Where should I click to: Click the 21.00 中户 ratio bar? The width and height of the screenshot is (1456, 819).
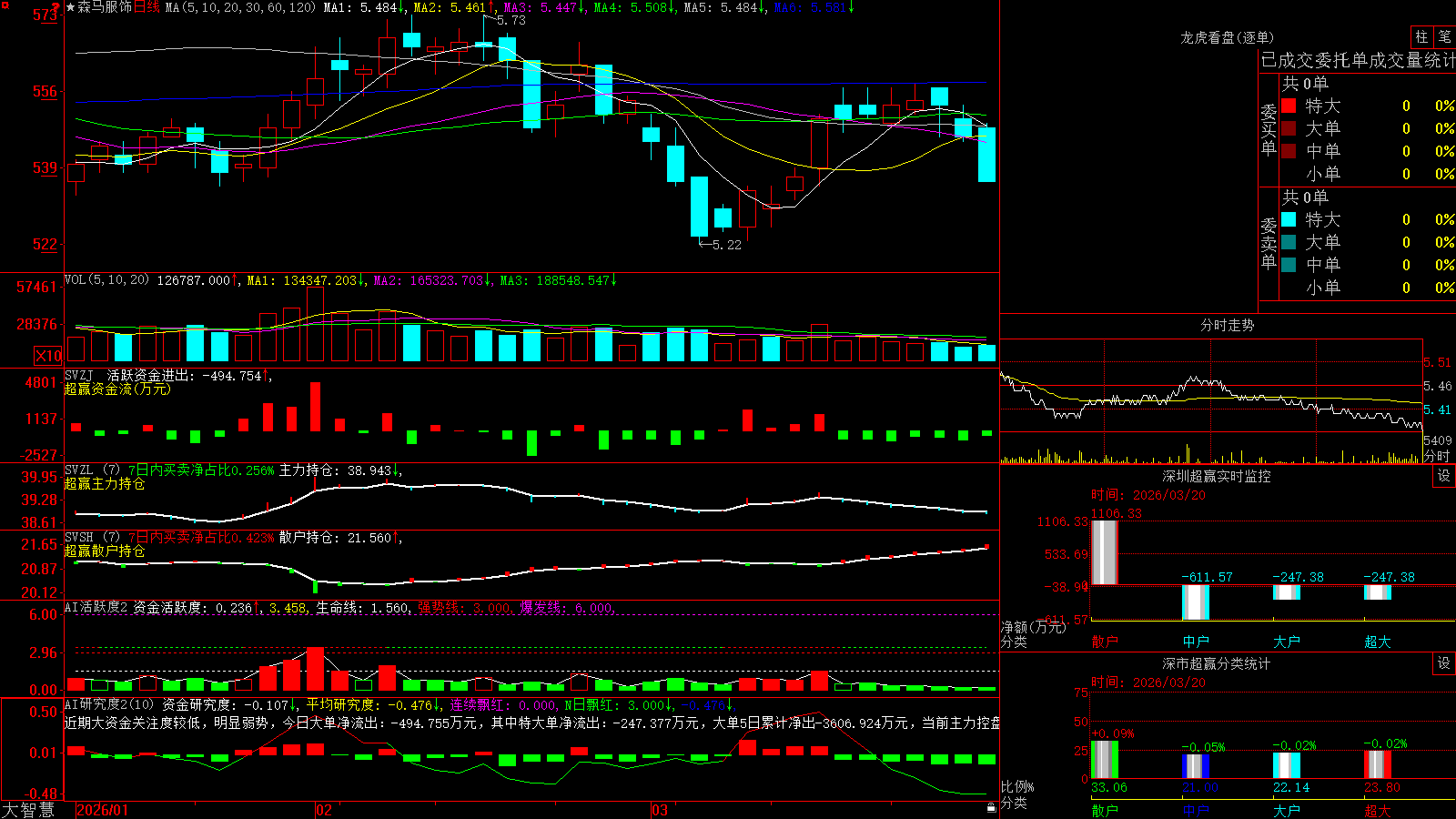(1196, 766)
